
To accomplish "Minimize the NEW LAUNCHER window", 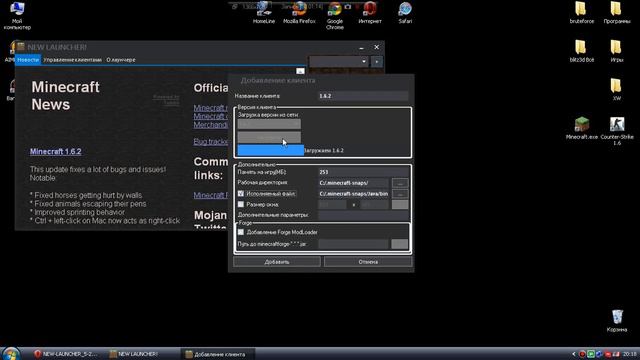I will 361,47.
